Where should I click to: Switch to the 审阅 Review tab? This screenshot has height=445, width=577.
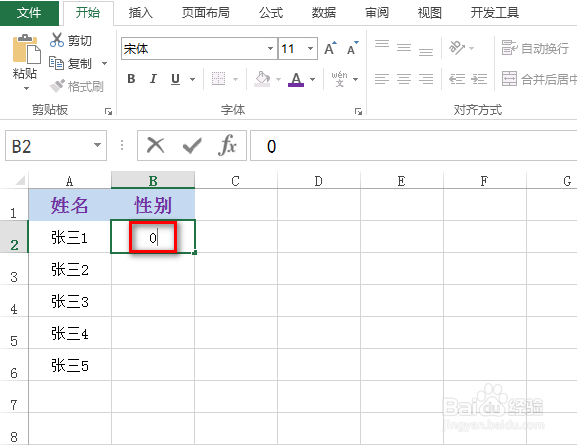pyautogui.click(x=377, y=13)
